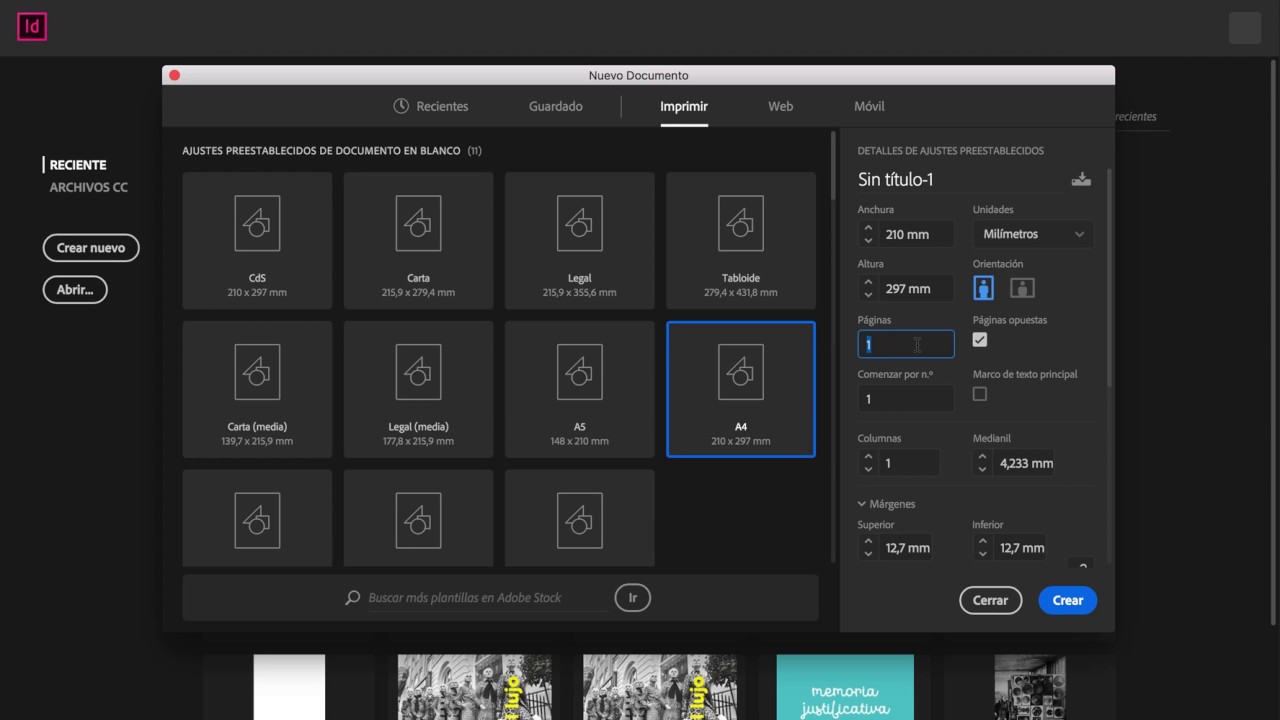Increase Columnas with the up arrow
1280x720 pixels.
[x=868, y=457]
